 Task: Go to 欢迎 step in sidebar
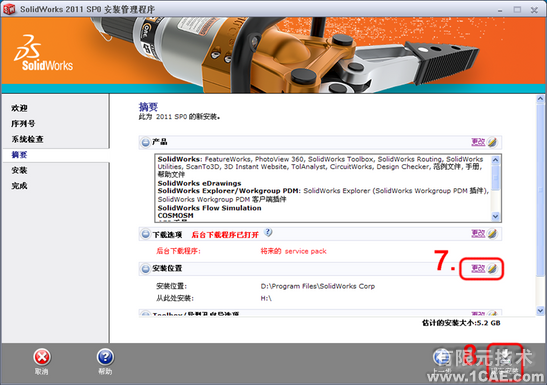19,108
